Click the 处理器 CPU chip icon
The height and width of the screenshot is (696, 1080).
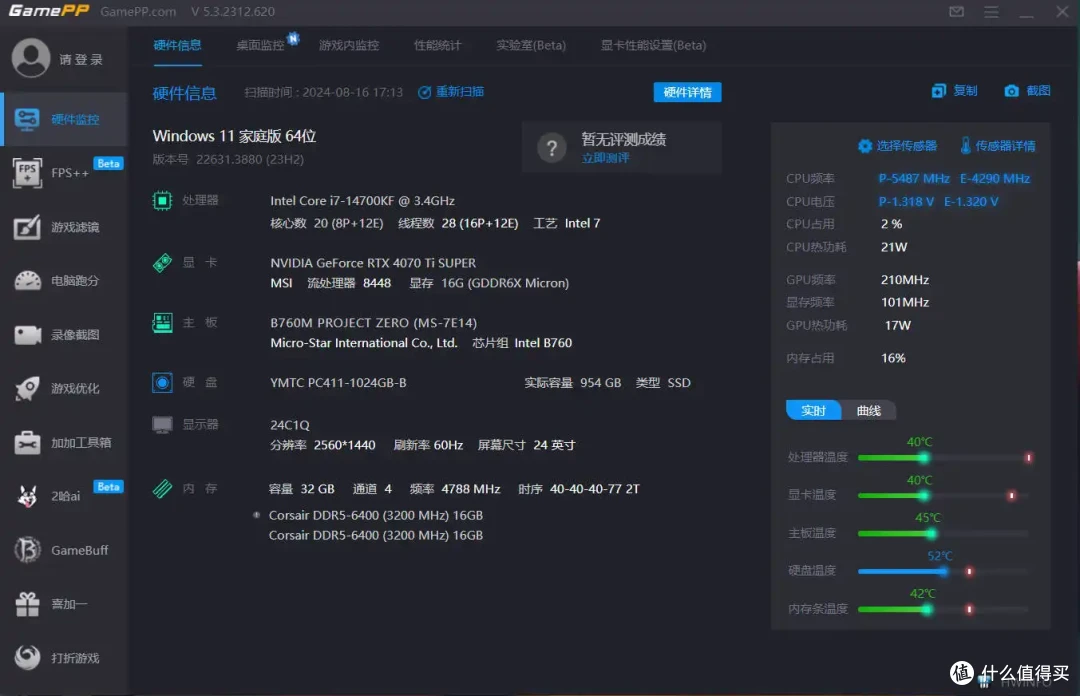click(162, 201)
